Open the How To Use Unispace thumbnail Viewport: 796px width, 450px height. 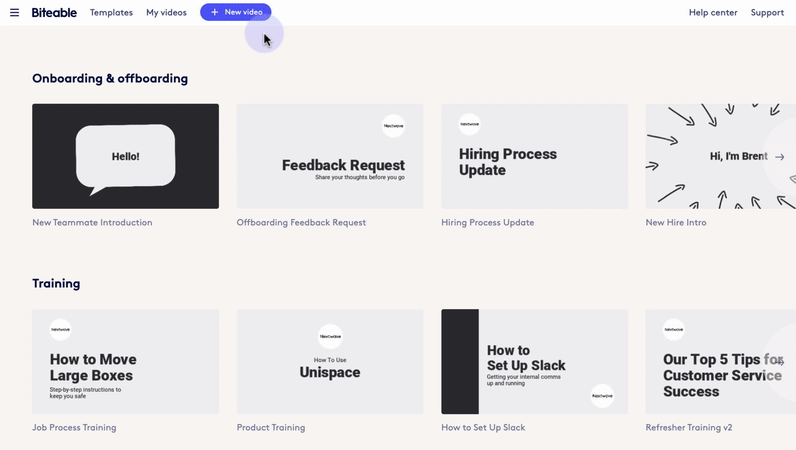point(330,361)
